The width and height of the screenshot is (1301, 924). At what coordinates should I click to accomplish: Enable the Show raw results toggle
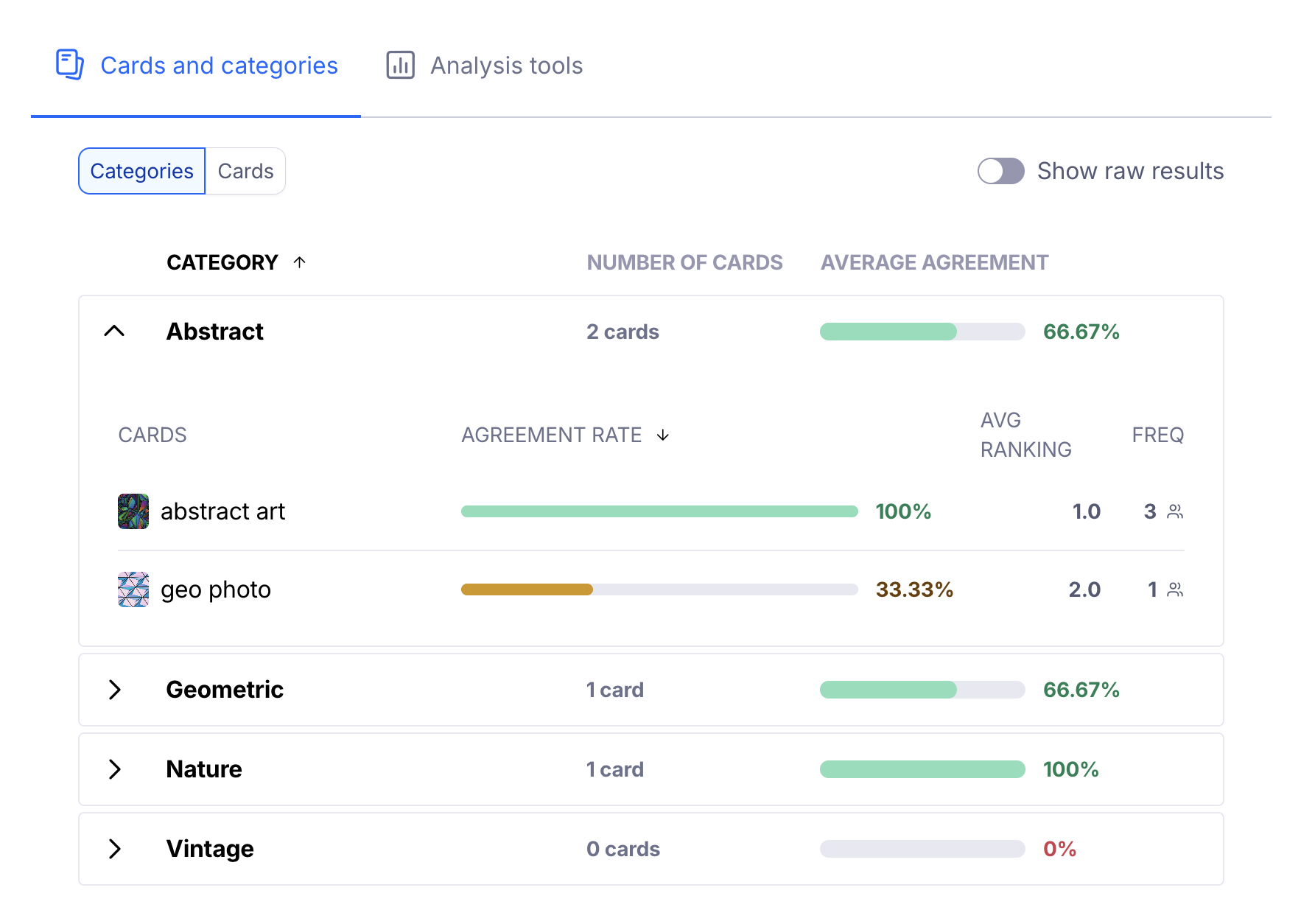point(1000,171)
